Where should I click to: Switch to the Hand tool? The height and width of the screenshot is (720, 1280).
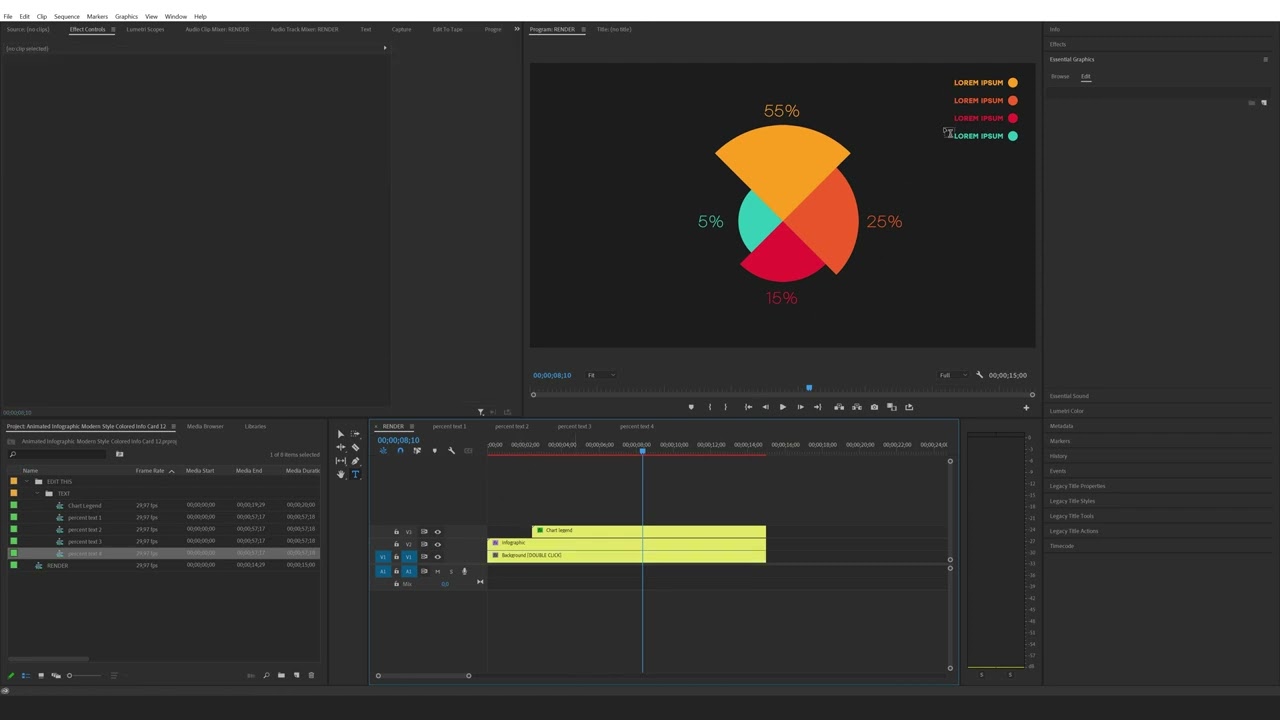[x=340, y=473]
